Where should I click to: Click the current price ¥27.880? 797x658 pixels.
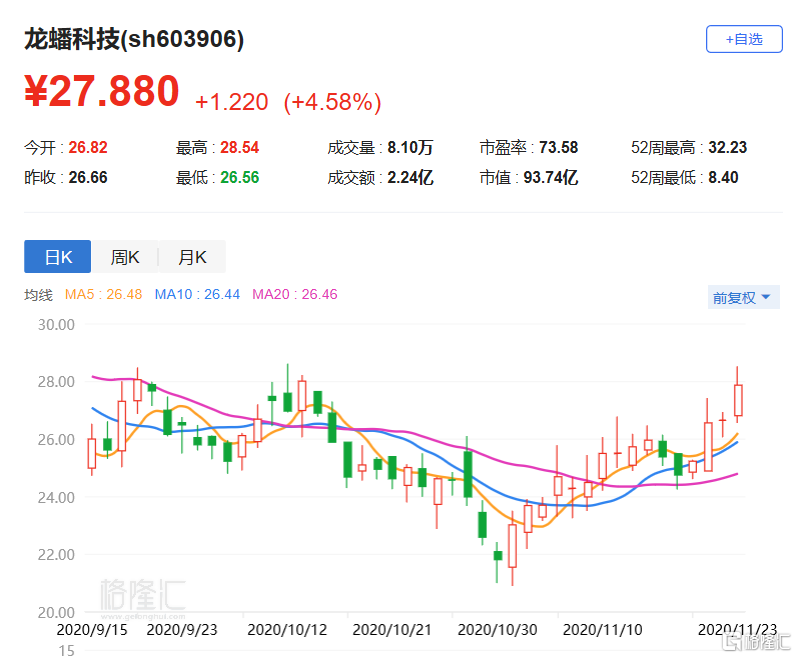tap(102, 91)
